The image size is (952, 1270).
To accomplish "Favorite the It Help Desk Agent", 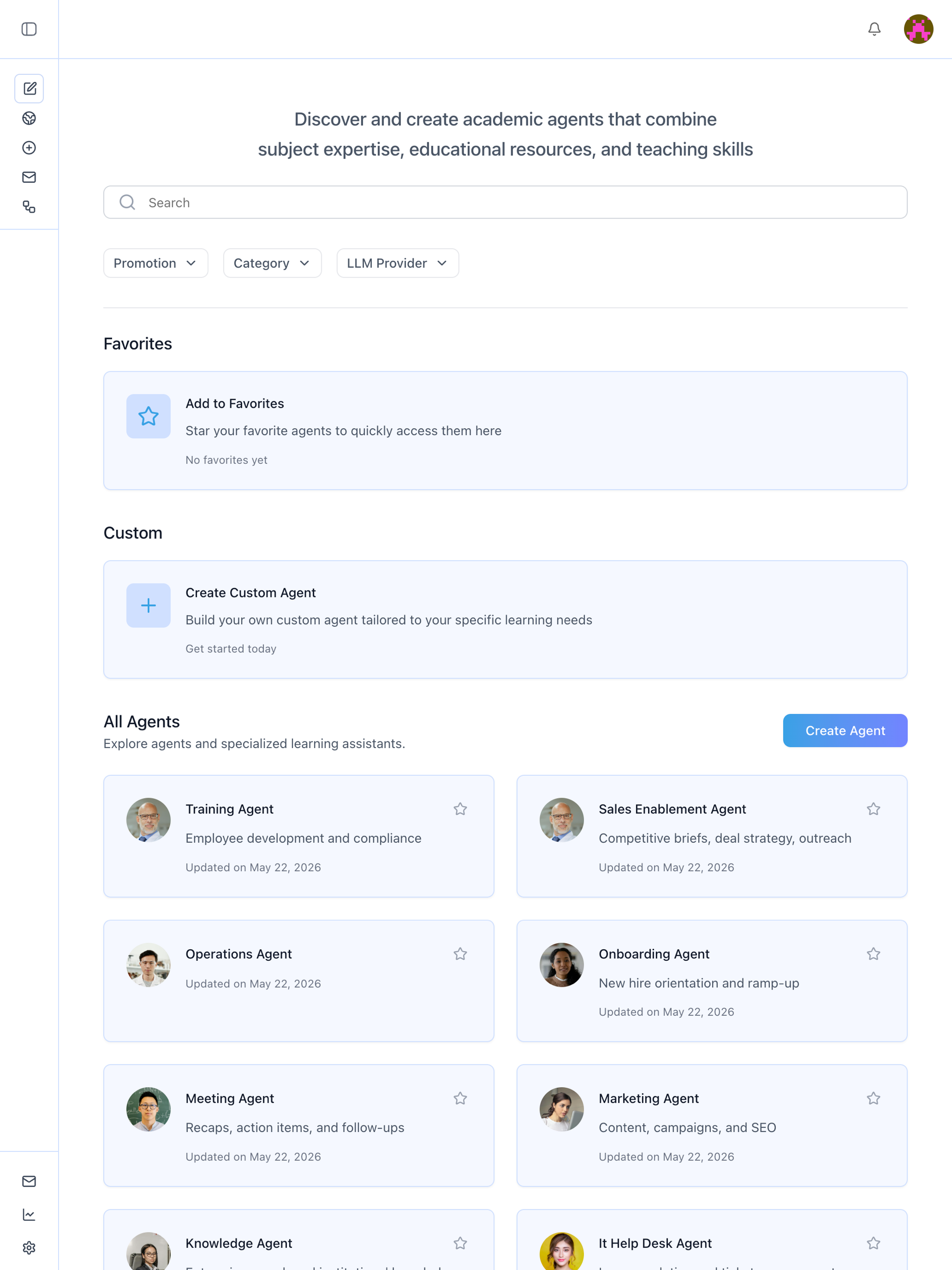I will (873, 1243).
